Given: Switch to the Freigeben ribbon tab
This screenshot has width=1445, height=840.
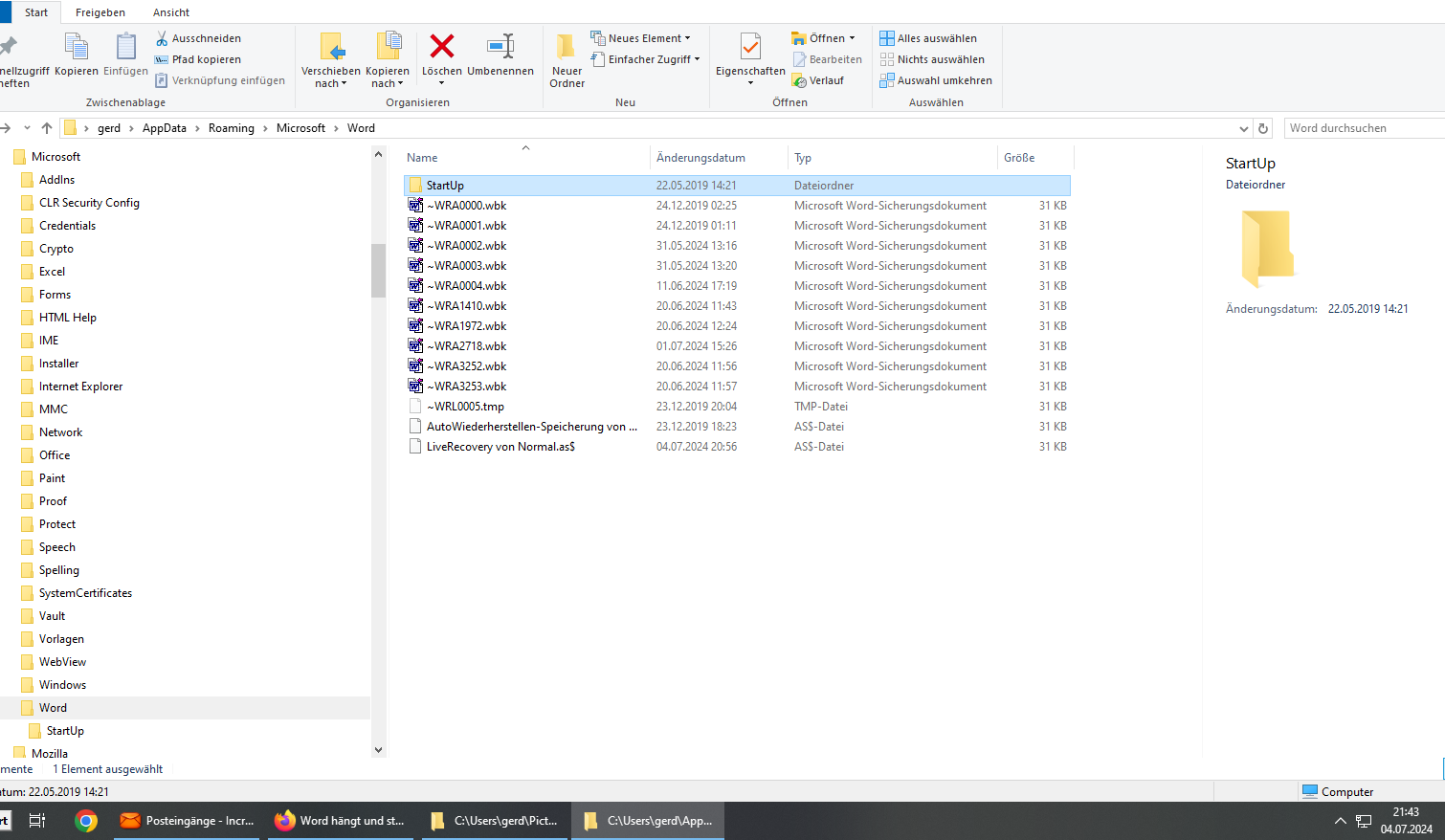Looking at the screenshot, I should tap(100, 12).
